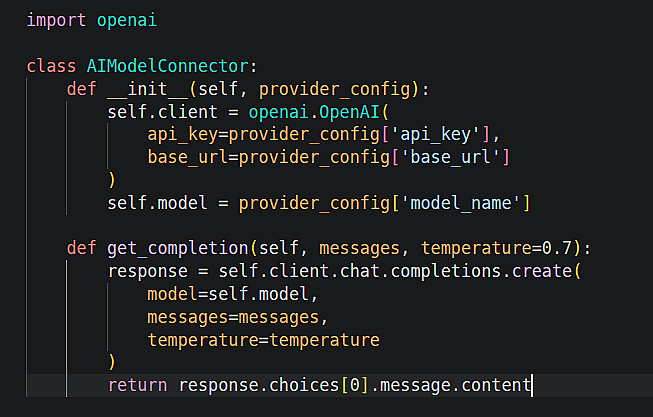653x417 pixels.
Task: Click the base_url keyword argument name
Action: click(x=187, y=158)
